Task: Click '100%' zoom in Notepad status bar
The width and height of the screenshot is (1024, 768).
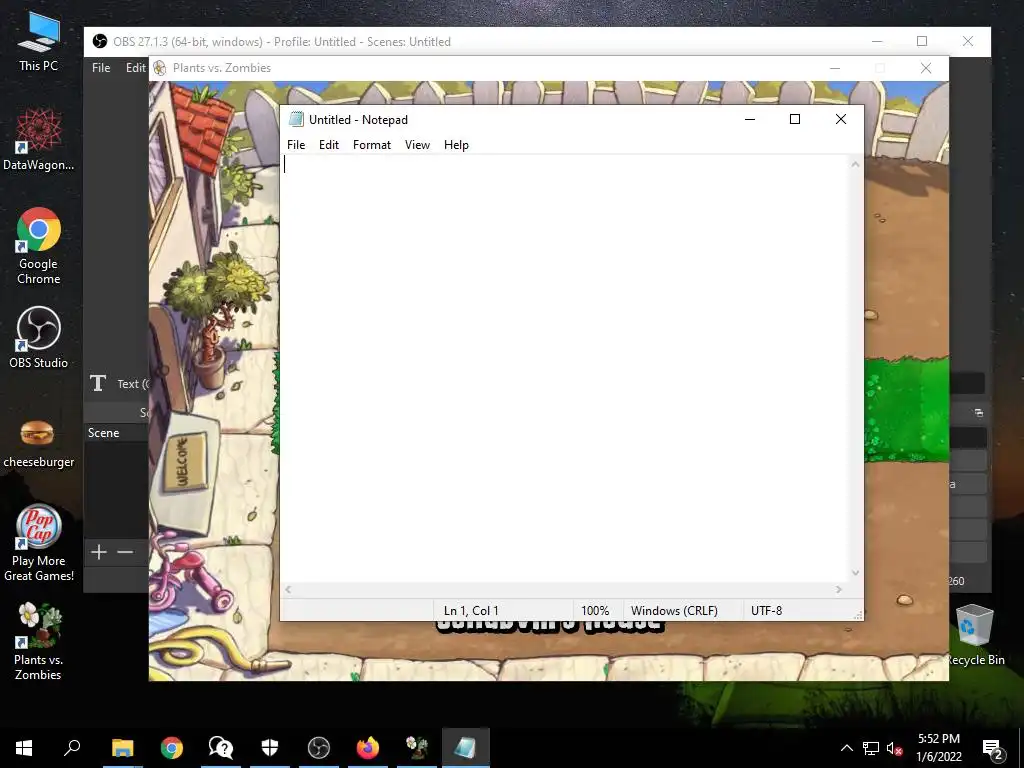Action: 595,611
